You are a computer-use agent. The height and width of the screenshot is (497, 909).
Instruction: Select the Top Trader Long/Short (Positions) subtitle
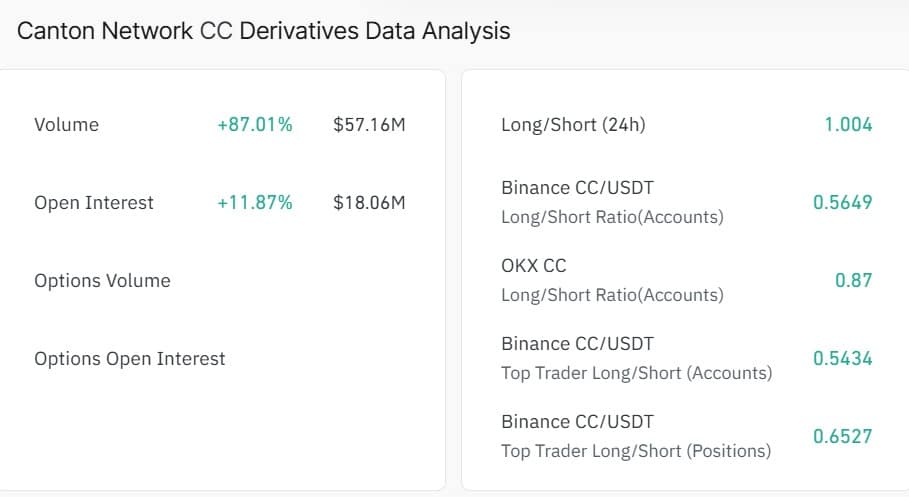636,451
